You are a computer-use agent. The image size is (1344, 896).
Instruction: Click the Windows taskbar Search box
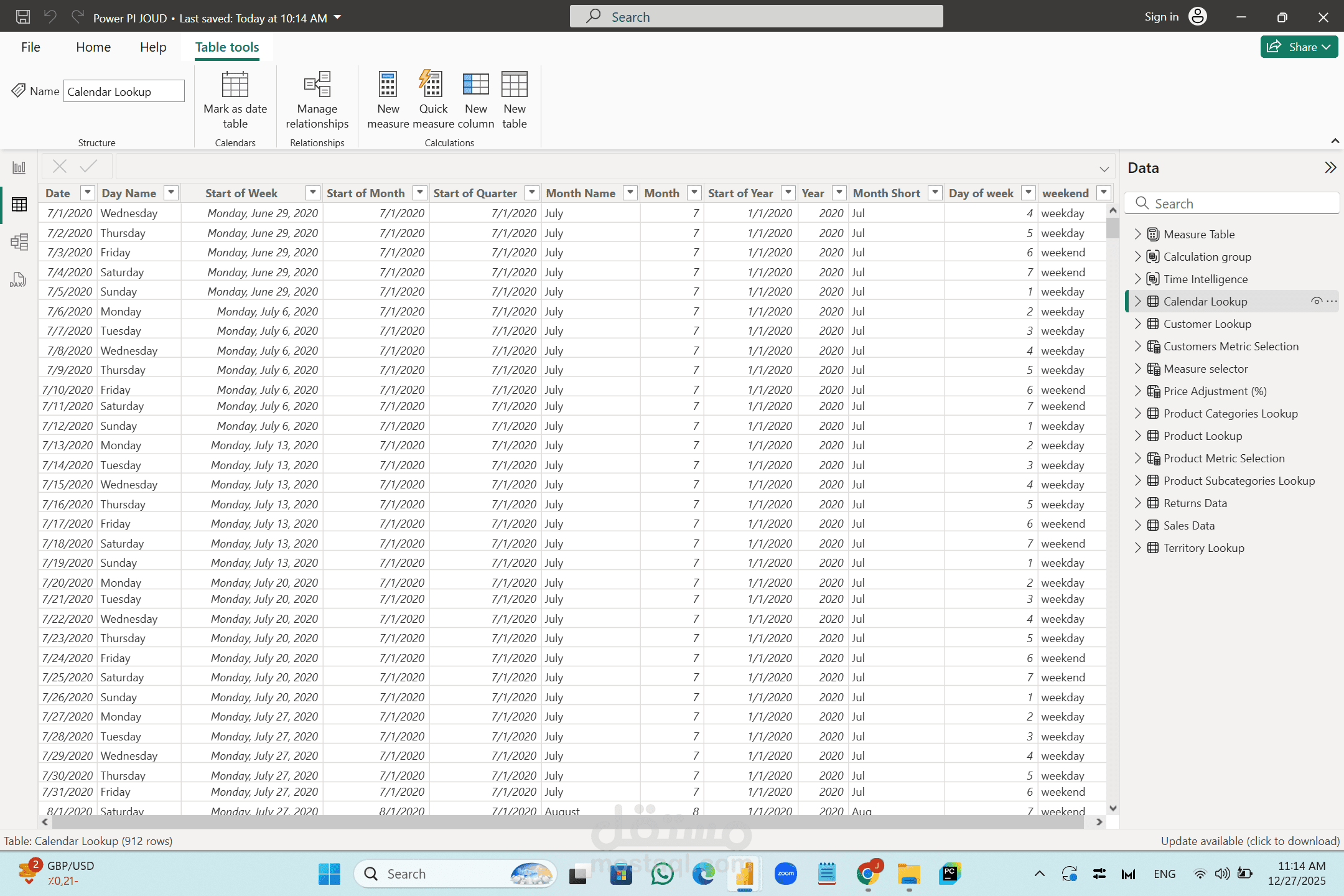click(455, 874)
